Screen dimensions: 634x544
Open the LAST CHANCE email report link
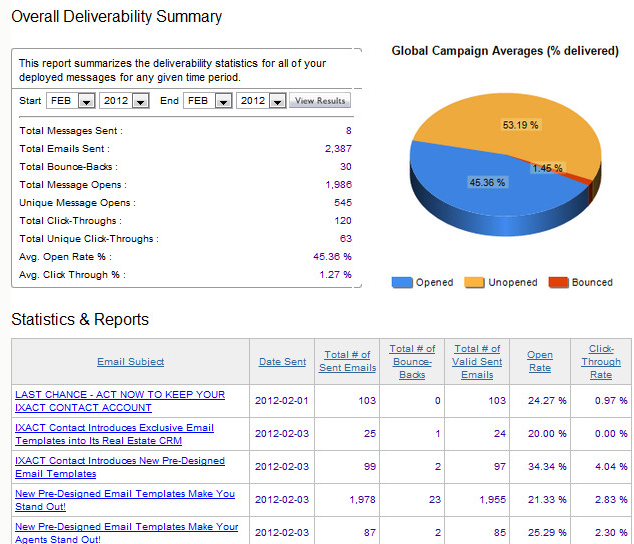[119, 401]
